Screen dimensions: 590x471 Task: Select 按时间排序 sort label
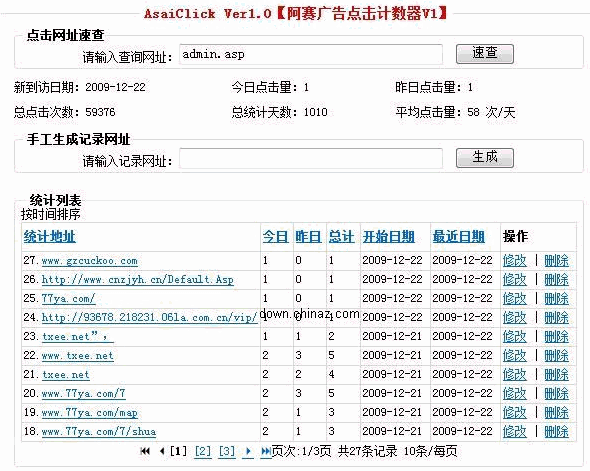[x=51, y=214]
